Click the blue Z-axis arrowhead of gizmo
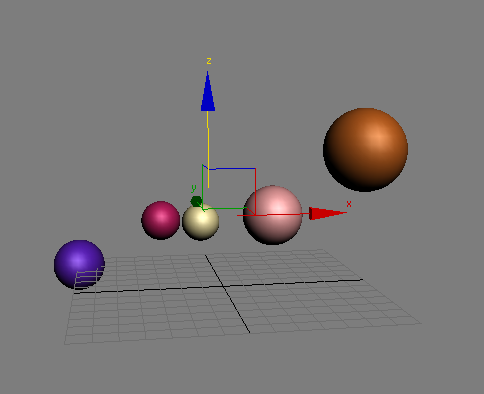 [208, 92]
